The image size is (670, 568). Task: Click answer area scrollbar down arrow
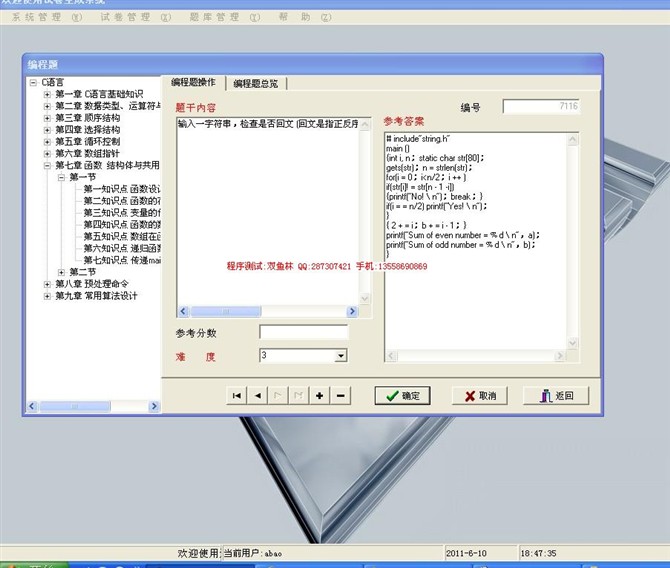point(573,343)
